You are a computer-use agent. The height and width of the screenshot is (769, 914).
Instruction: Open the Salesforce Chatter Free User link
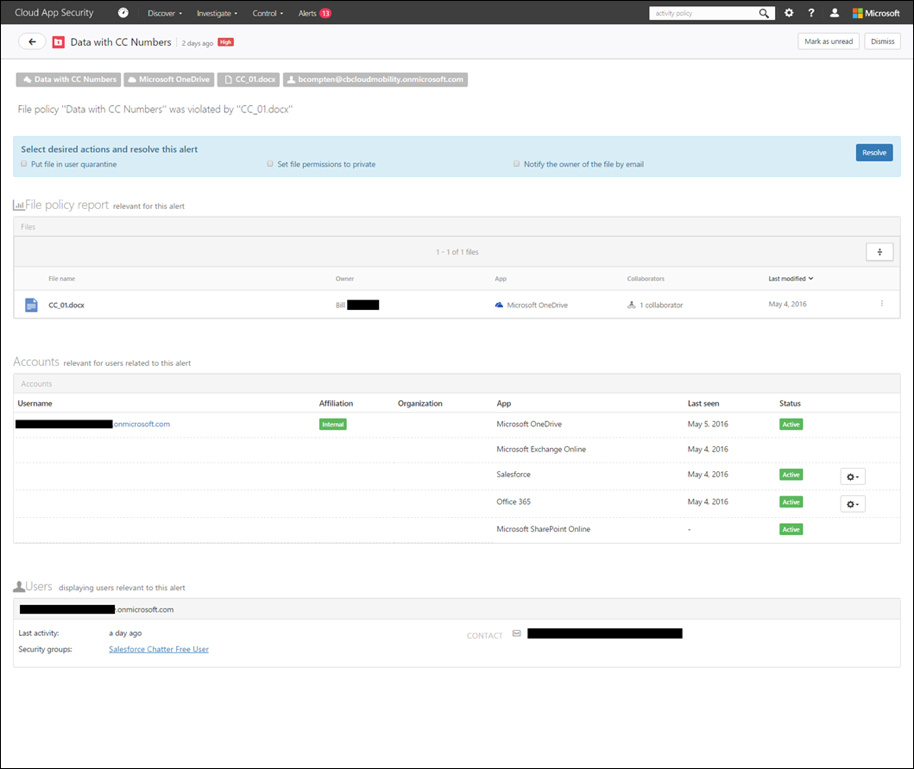(x=159, y=649)
